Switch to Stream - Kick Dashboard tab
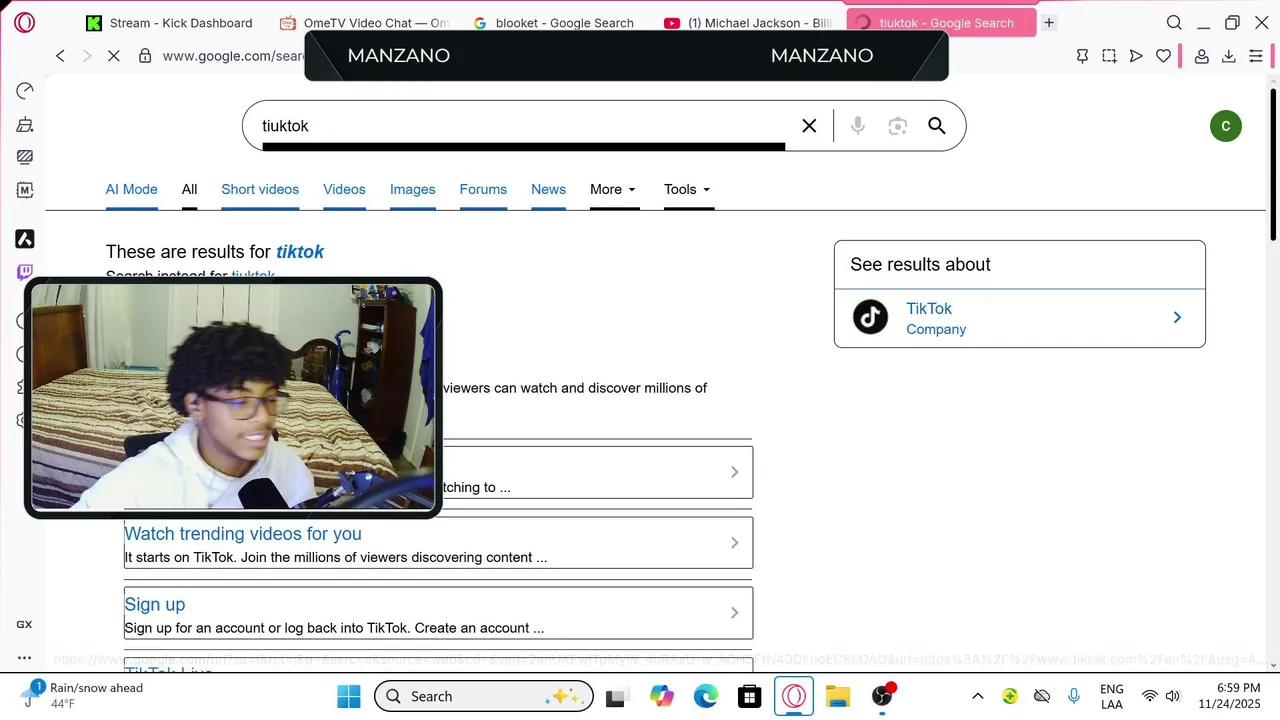This screenshot has height=720, width=1280. (169, 22)
